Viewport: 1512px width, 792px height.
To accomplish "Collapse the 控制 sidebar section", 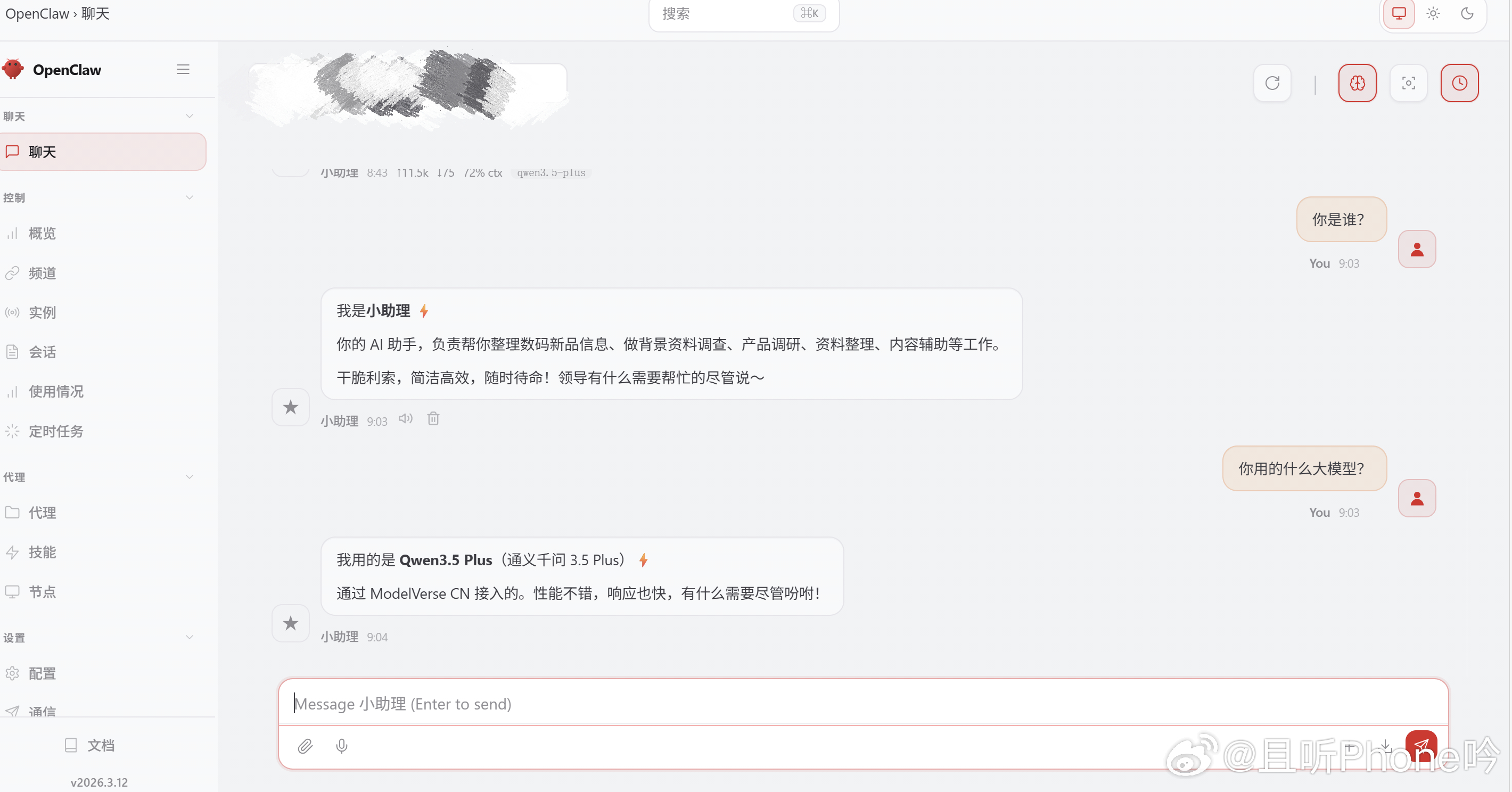I will 189,197.
